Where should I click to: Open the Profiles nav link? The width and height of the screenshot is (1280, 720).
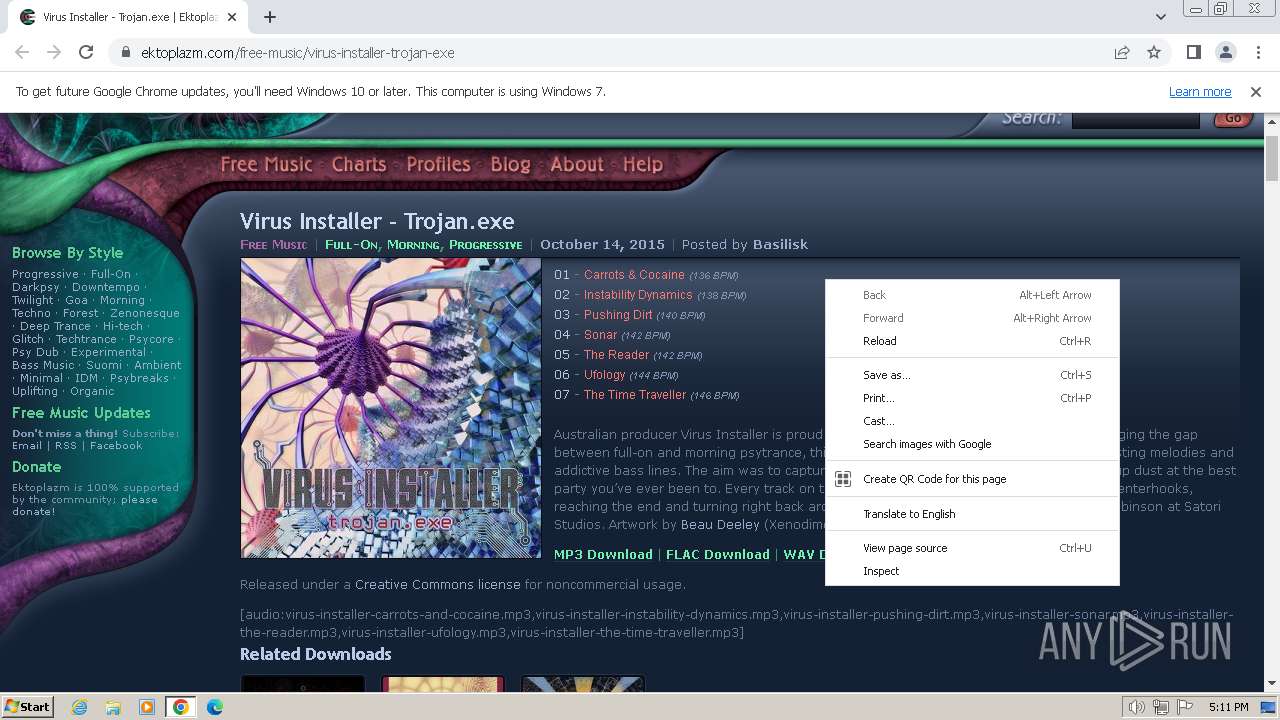pos(438,165)
